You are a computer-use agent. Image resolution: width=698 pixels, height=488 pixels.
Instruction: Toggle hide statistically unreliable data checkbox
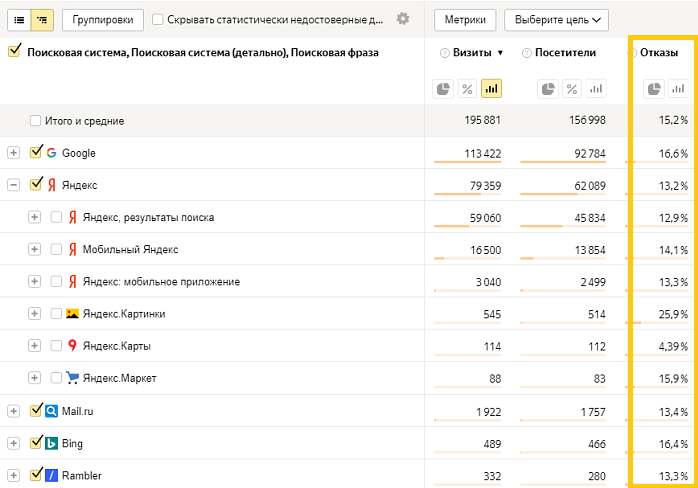[158, 20]
